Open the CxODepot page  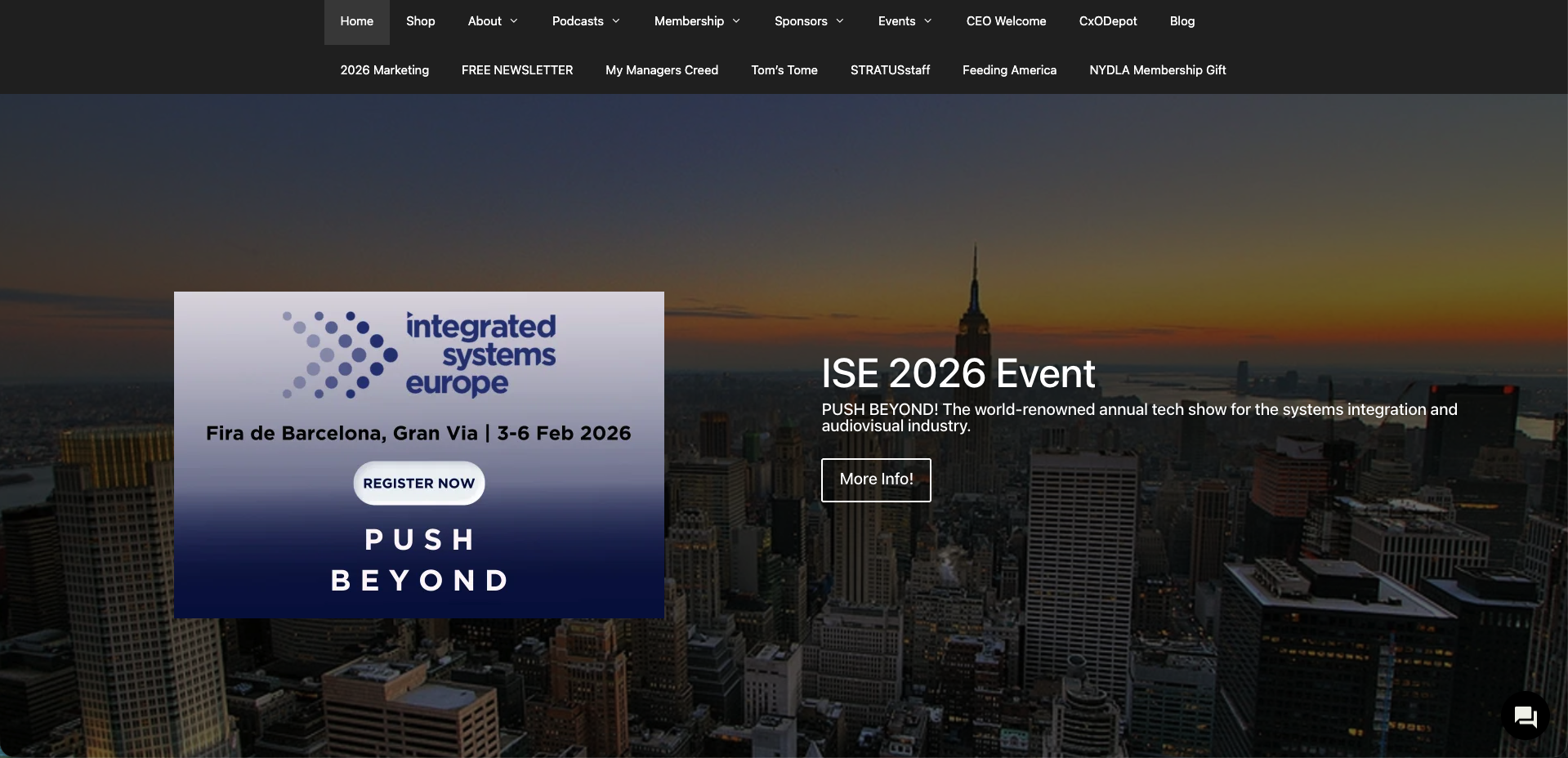(1108, 21)
